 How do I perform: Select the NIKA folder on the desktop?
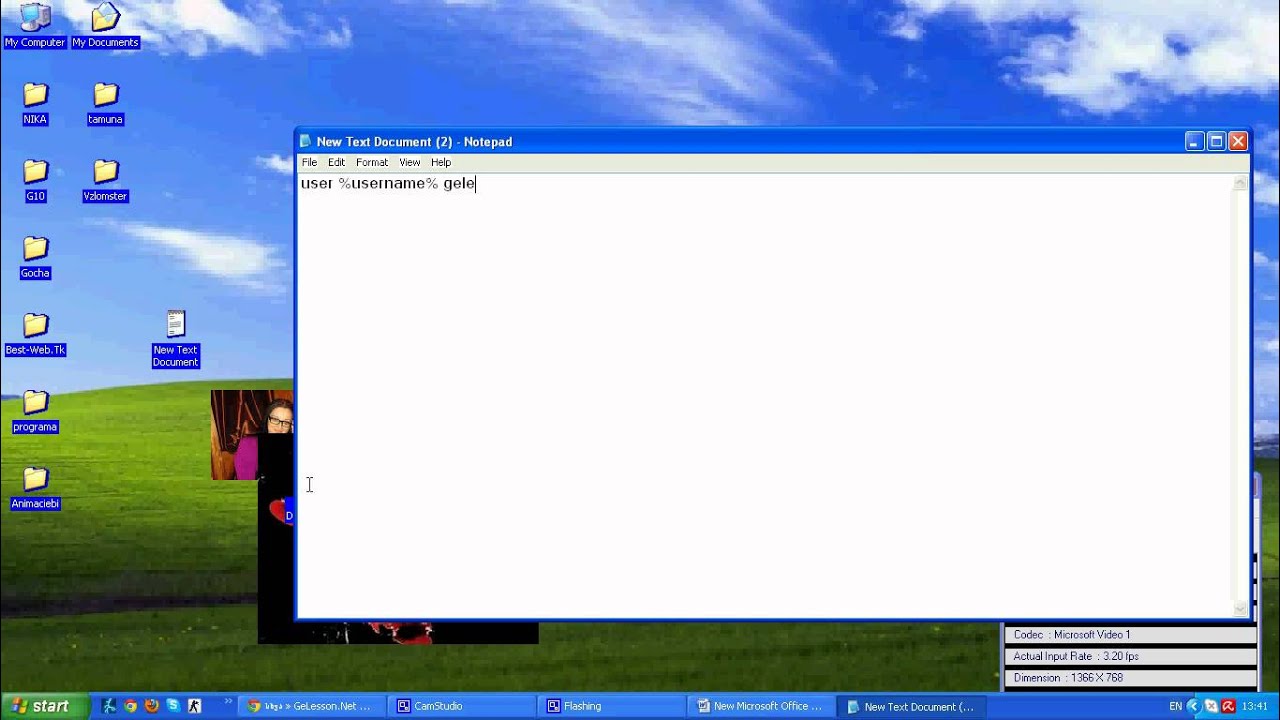coord(35,103)
